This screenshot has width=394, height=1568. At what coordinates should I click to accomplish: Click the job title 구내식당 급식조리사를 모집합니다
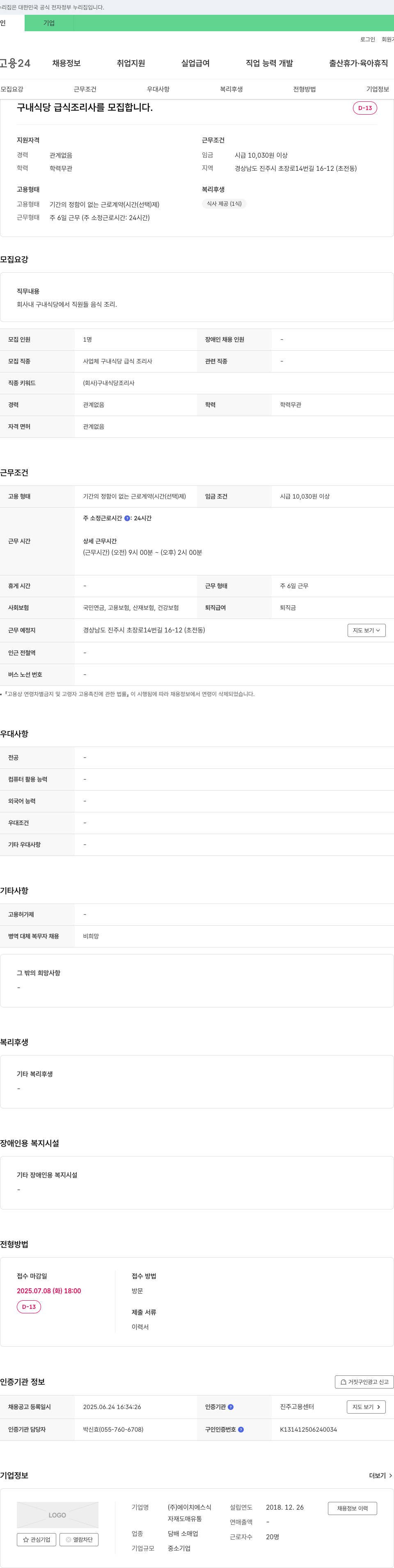[x=85, y=107]
